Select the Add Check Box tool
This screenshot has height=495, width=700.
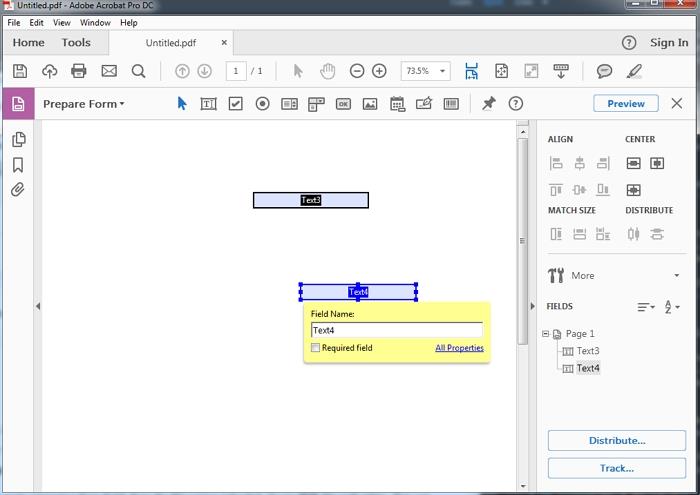pyautogui.click(x=236, y=104)
